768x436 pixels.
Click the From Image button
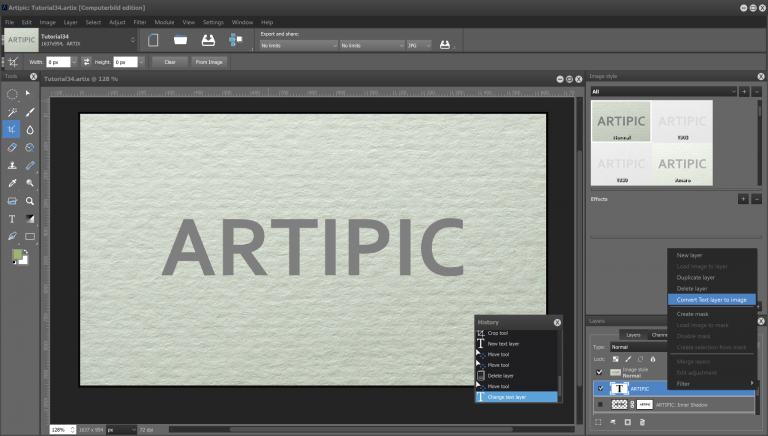[209, 61]
